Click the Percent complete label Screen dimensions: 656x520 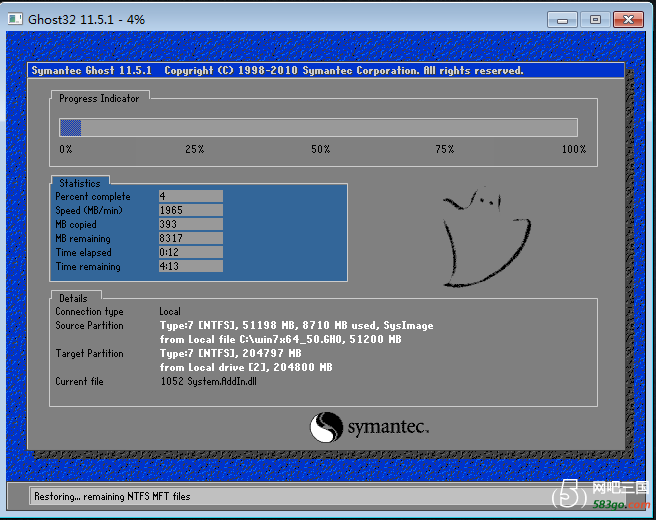[93, 197]
